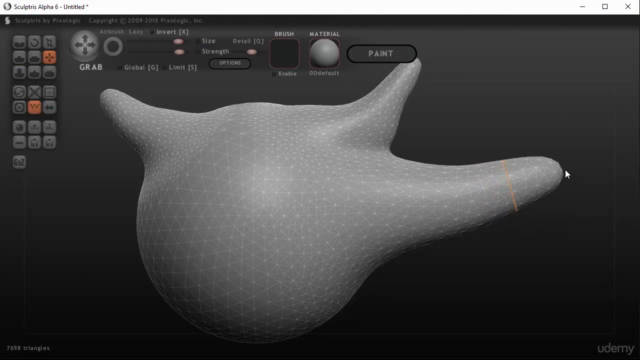Select the orange Grab tool button
The height and width of the screenshot is (360, 640).
pyautogui.click(x=49, y=57)
